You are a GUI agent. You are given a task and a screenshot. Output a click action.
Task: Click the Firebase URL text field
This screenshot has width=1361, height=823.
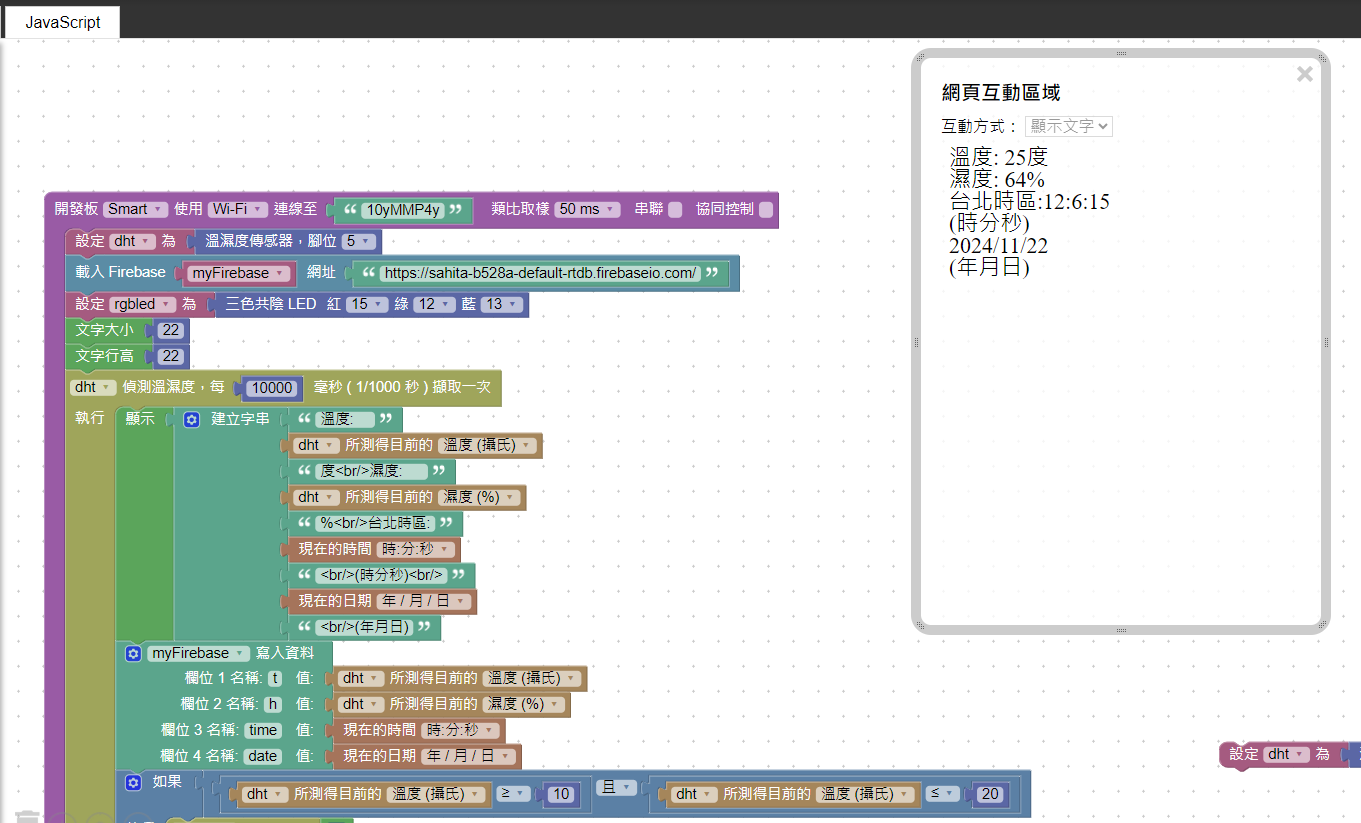[540, 273]
